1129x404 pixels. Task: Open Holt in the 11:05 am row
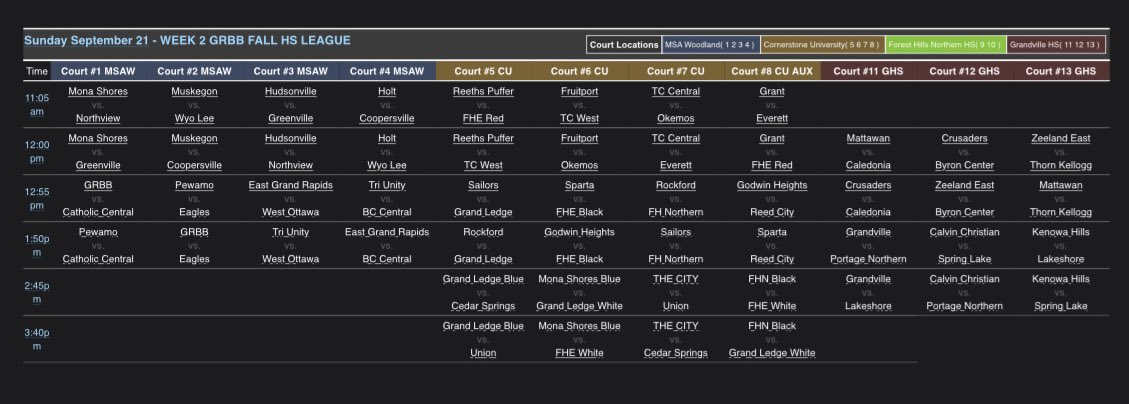(387, 91)
